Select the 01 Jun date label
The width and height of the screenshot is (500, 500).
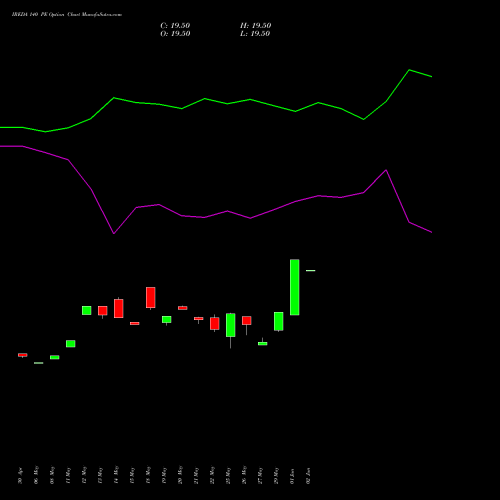pos(292,476)
